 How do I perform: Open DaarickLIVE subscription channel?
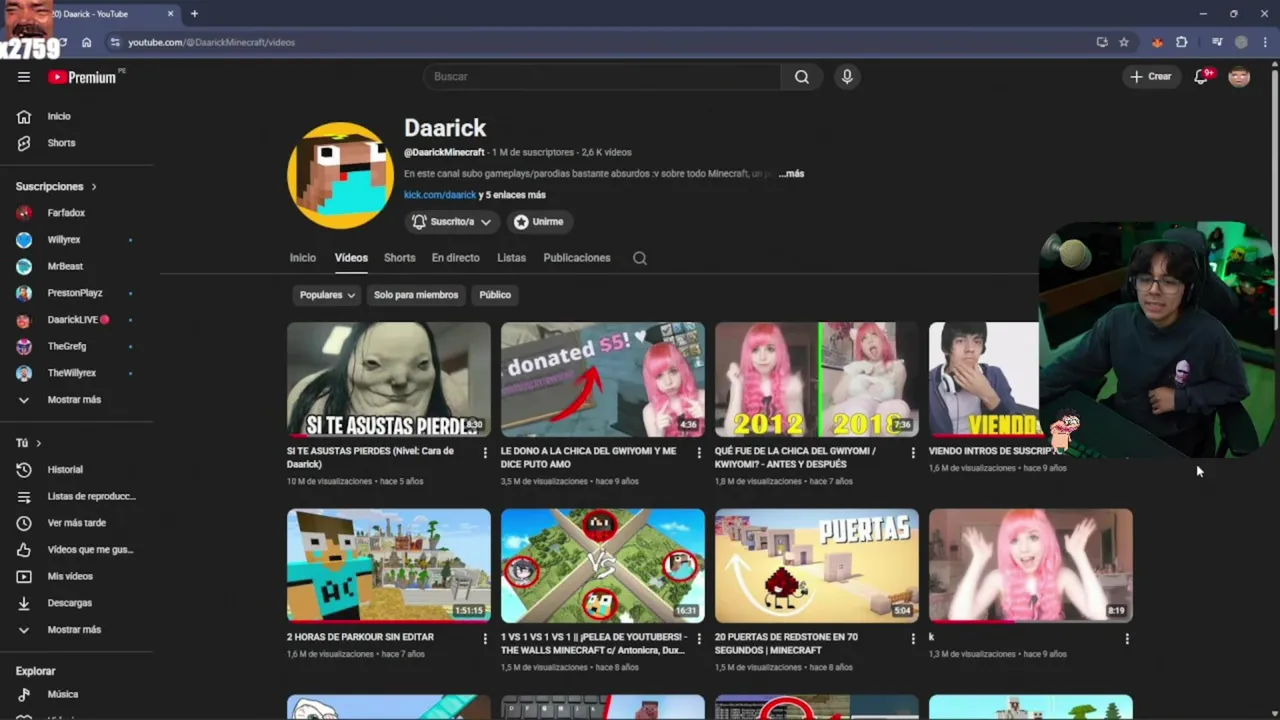[76, 320]
